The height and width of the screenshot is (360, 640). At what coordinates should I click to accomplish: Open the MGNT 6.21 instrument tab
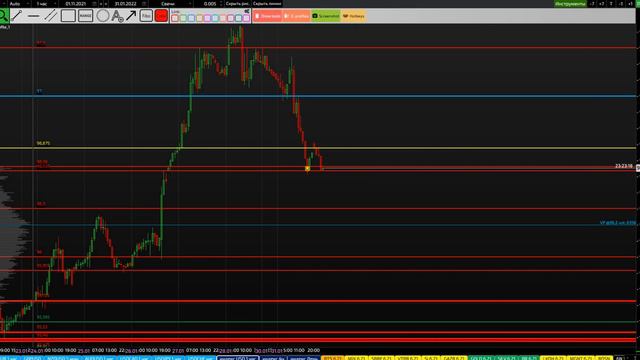pyautogui.click(x=581, y=358)
